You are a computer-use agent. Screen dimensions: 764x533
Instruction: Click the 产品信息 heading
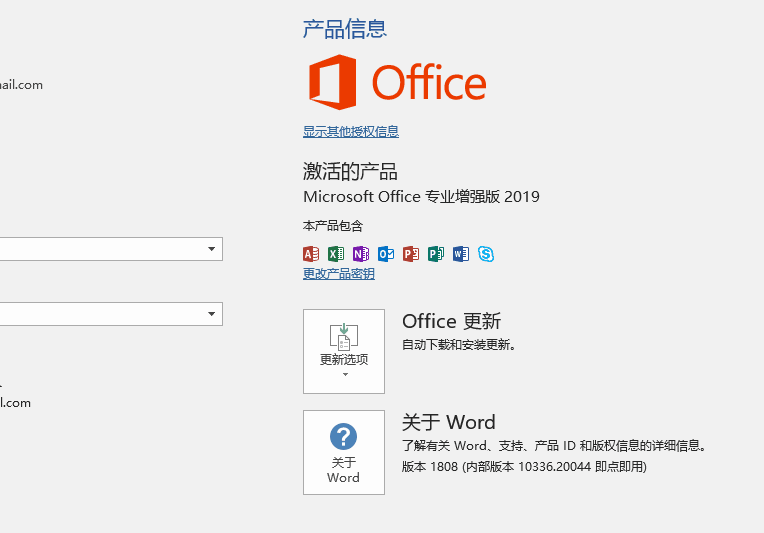point(345,29)
